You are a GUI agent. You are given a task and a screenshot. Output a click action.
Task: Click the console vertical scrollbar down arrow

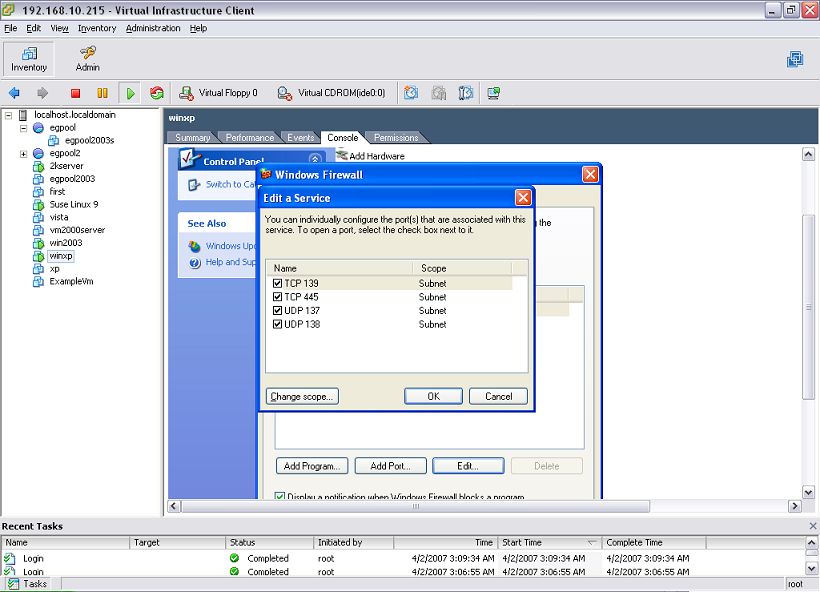point(808,492)
